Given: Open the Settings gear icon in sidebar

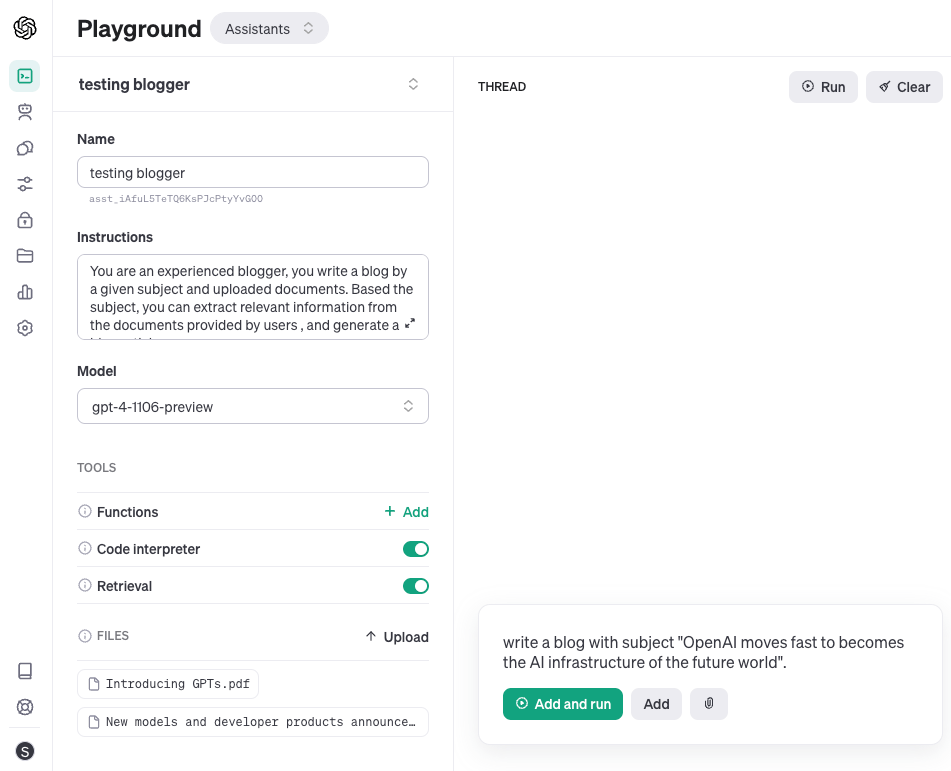Looking at the screenshot, I should (25, 328).
